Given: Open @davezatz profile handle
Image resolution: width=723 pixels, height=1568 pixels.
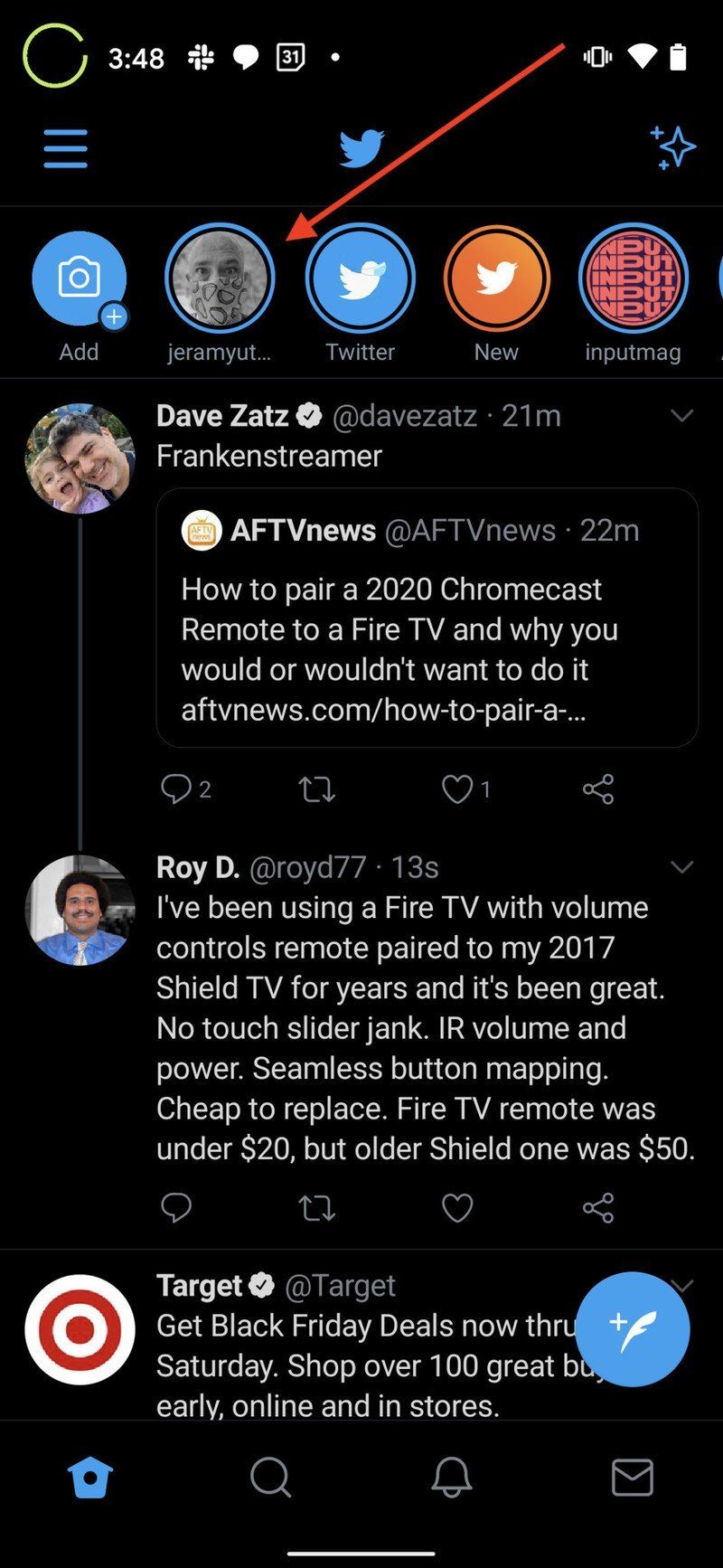Looking at the screenshot, I should 404,416.
